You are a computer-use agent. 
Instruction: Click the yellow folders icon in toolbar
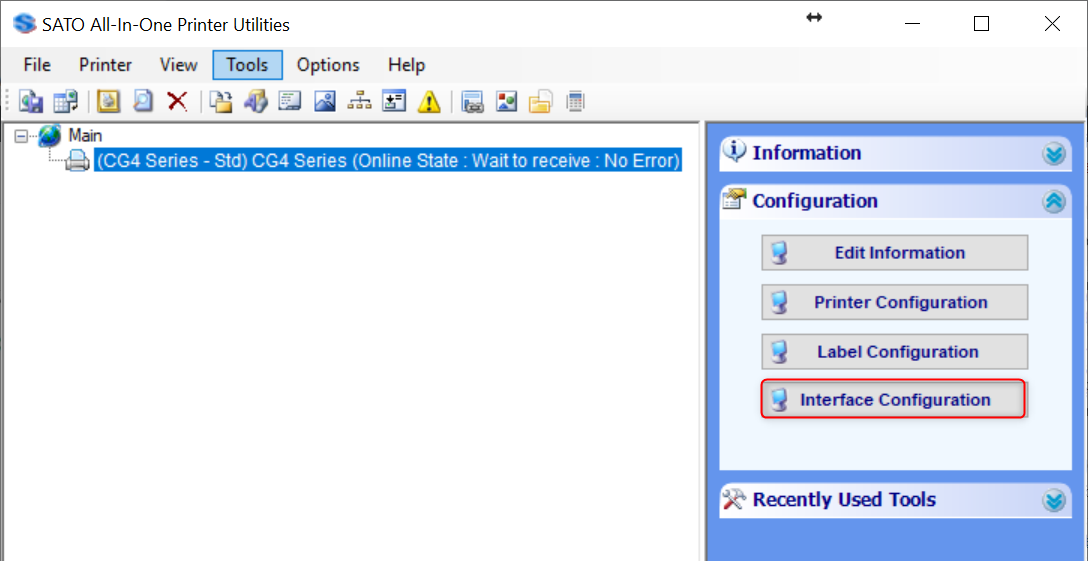[x=541, y=101]
